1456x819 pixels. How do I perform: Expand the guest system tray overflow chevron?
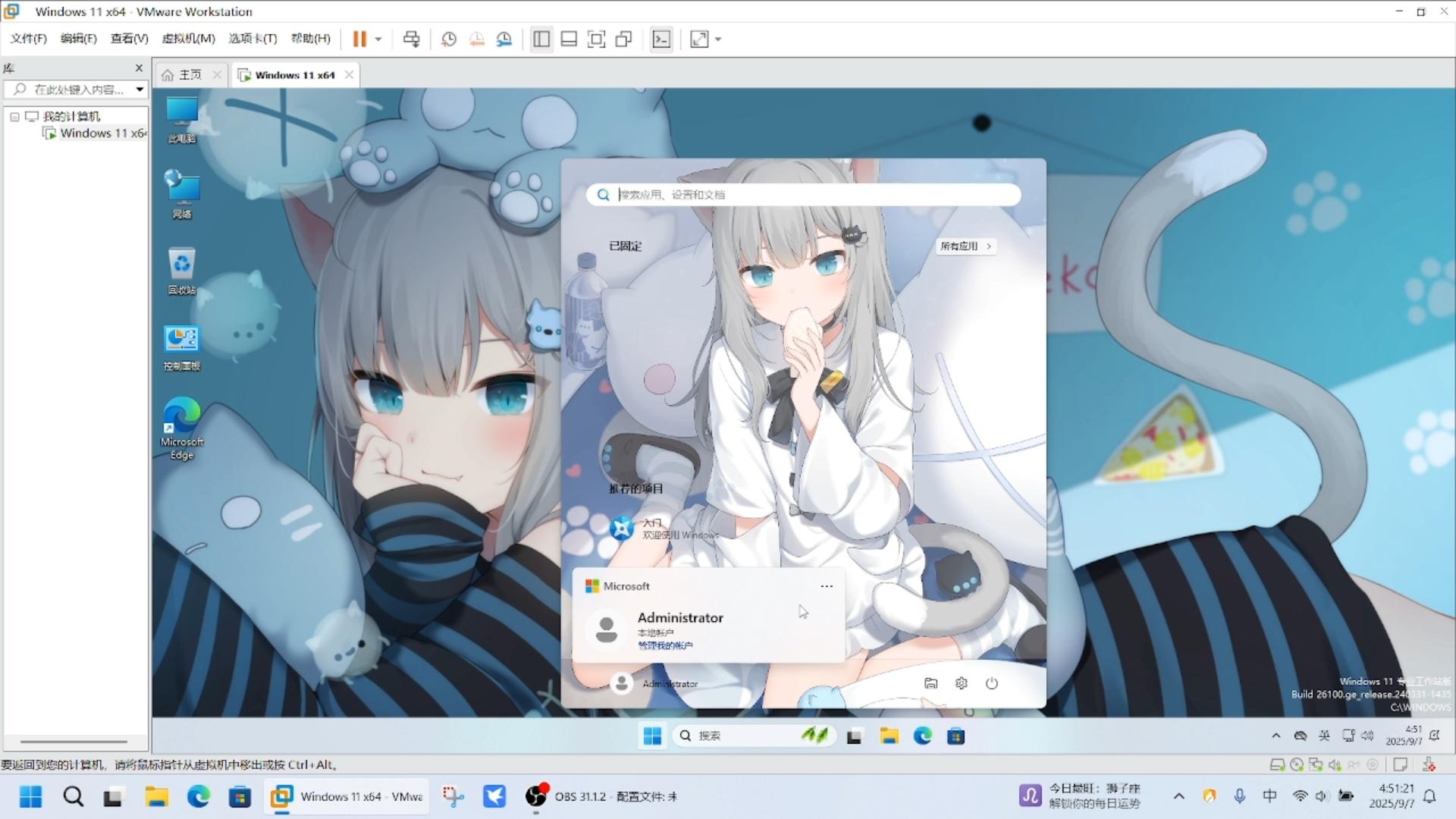coord(1276,736)
